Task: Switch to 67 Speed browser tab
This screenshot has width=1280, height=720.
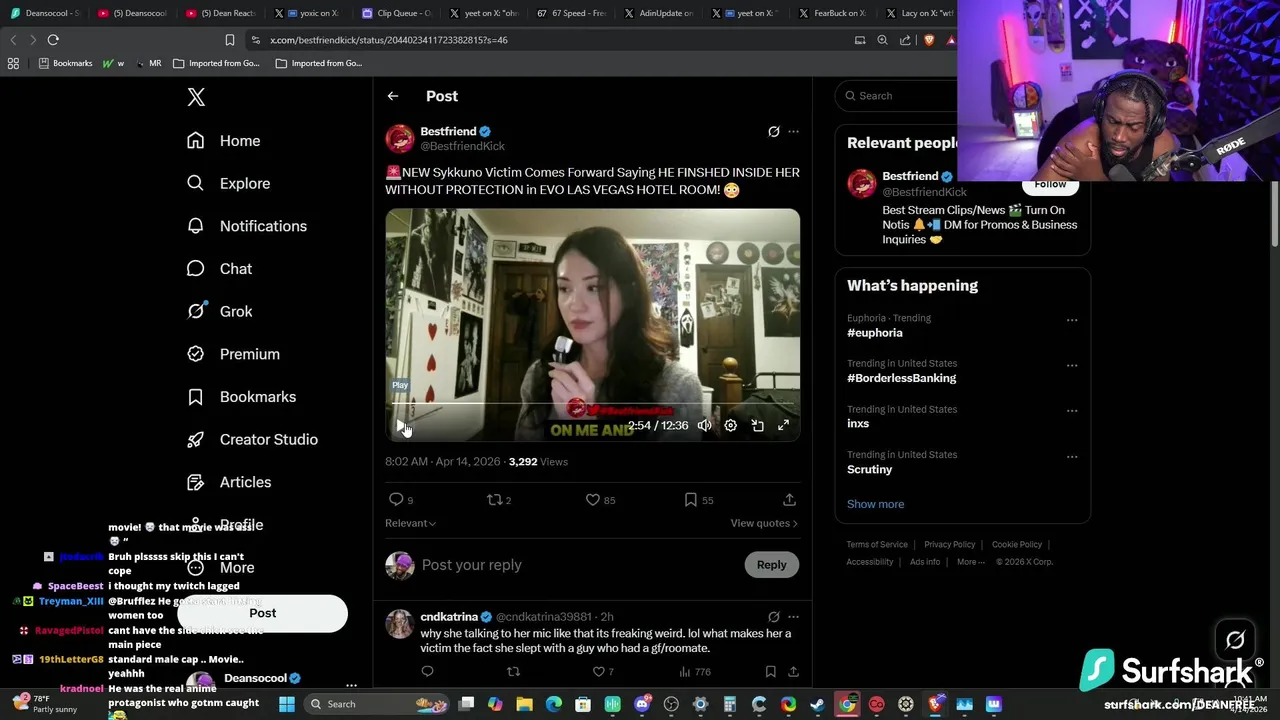Action: [x=572, y=13]
